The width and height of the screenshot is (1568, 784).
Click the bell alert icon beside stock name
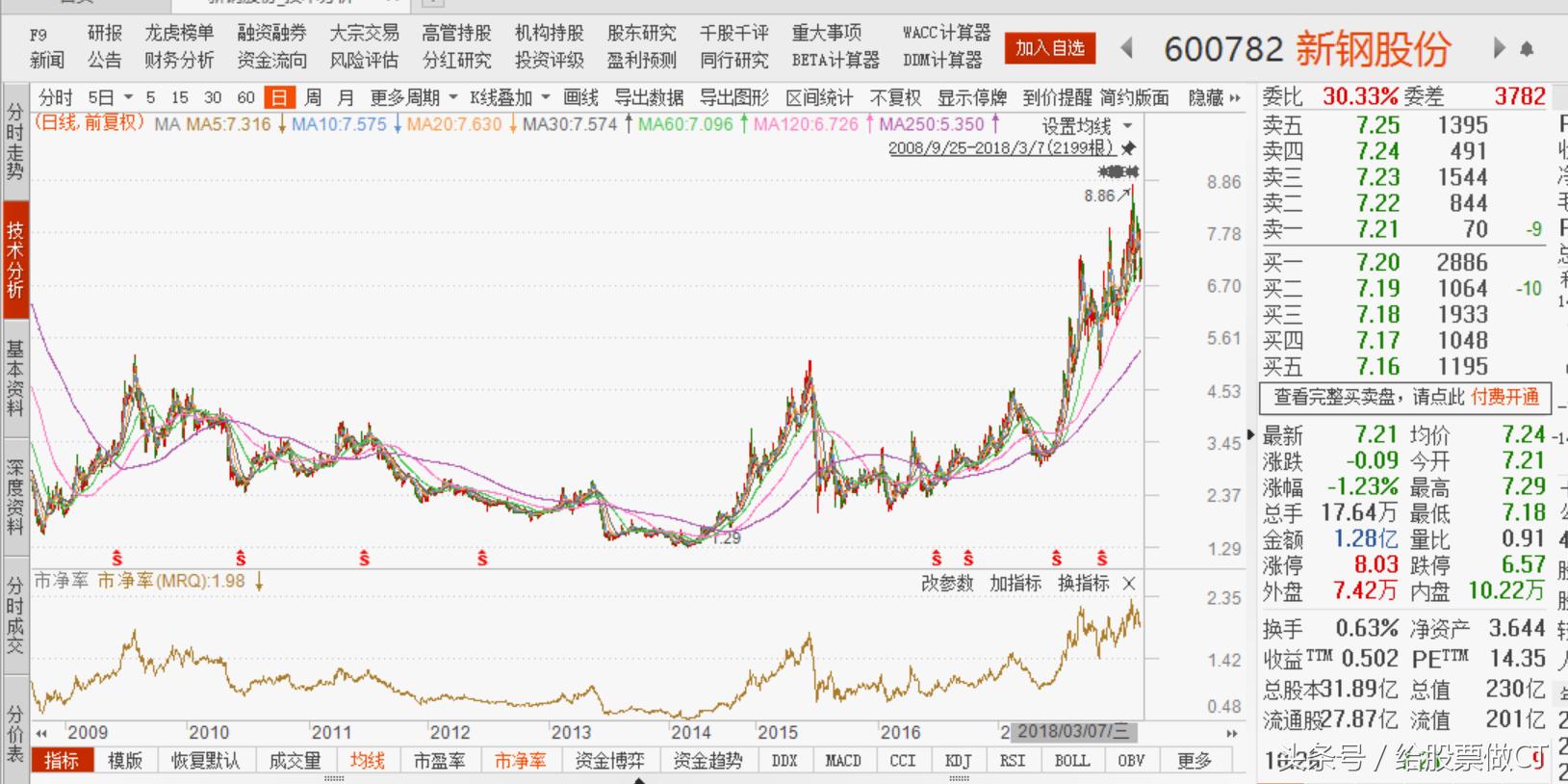(x=1527, y=48)
